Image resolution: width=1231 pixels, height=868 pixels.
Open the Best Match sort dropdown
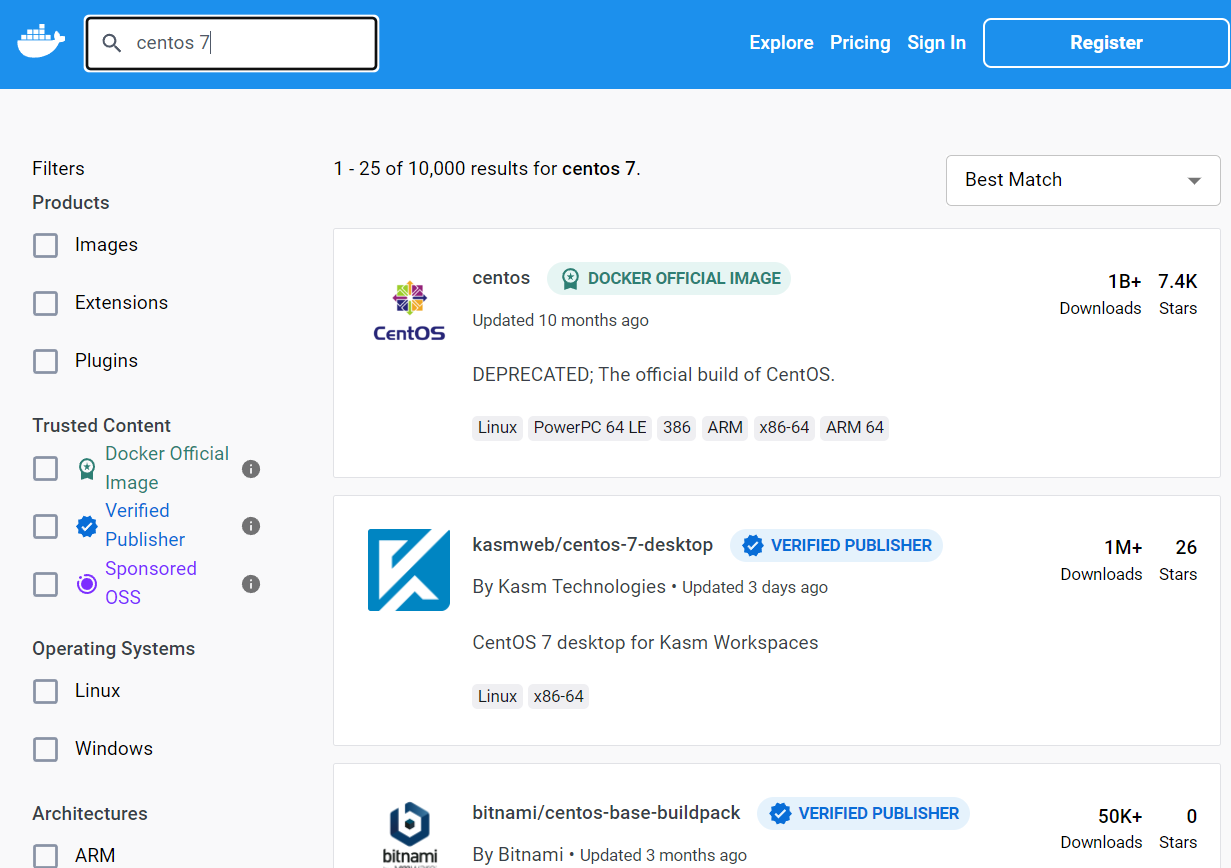1083,180
